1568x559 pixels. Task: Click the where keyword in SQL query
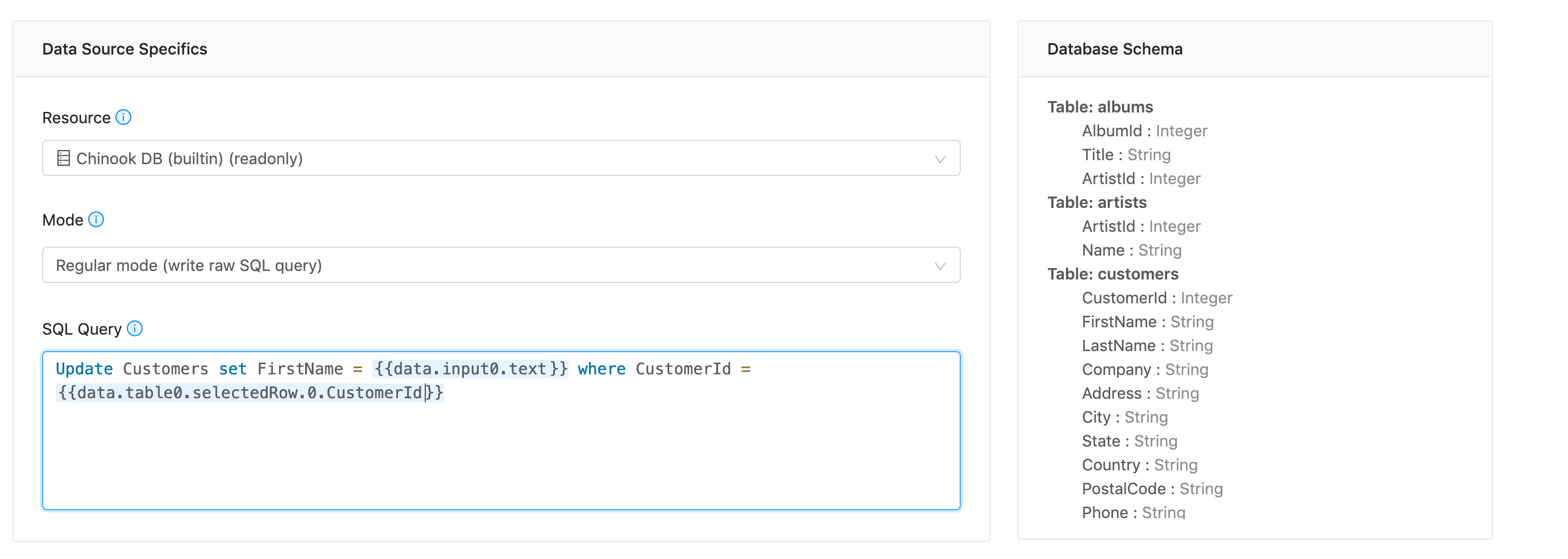coord(602,369)
